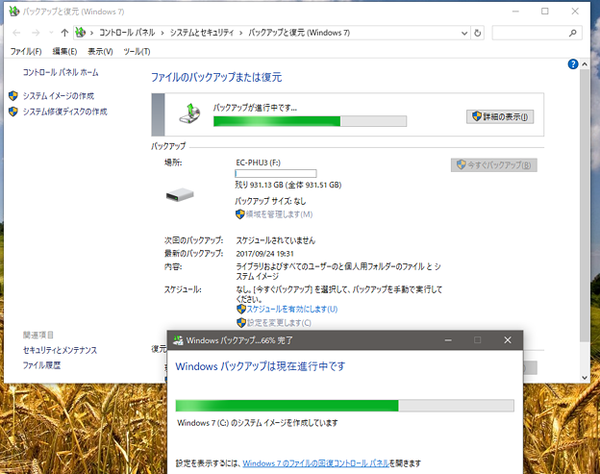Click 領域を管理します(M) link
600x474 pixels.
click(279, 214)
